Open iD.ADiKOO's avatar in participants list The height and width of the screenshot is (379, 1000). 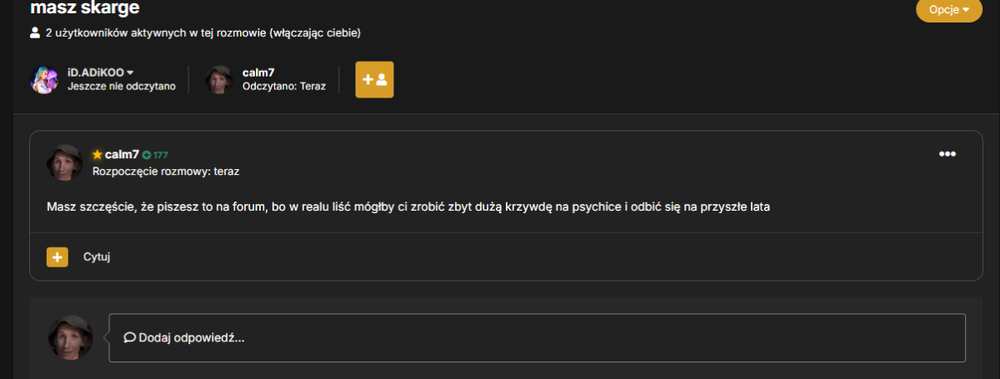pyautogui.click(x=45, y=80)
